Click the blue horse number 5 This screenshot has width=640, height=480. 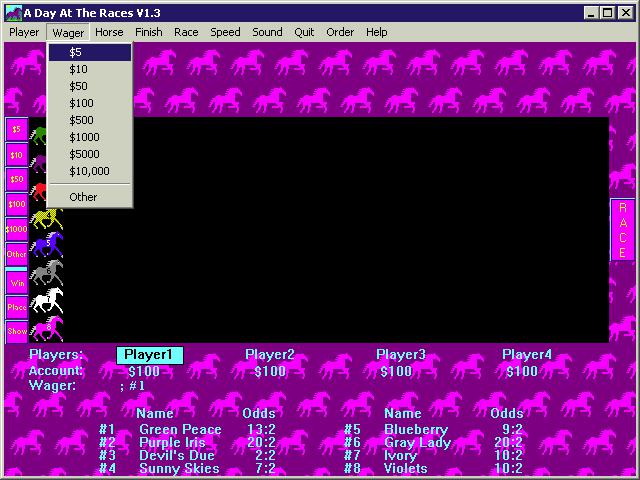46,244
